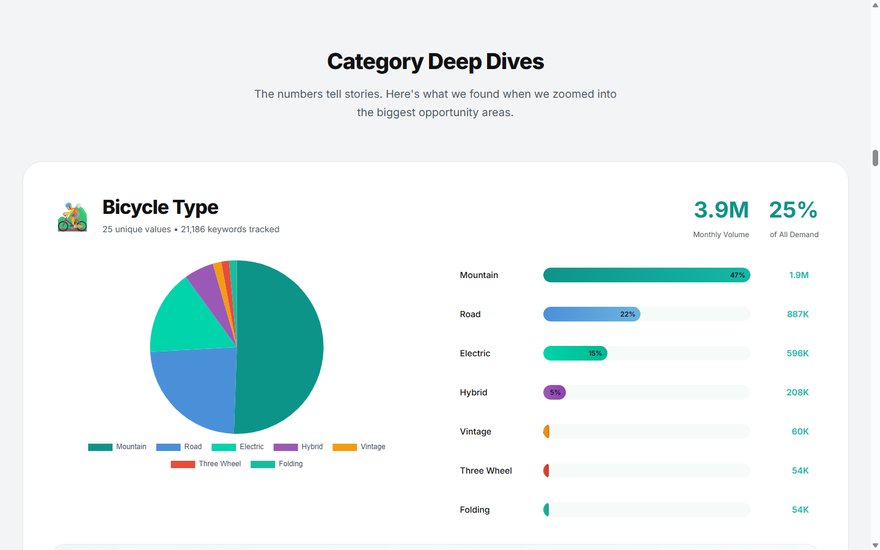880x550 pixels.
Task: Click the dark teal Mountain pie slice
Action: (x=281, y=347)
